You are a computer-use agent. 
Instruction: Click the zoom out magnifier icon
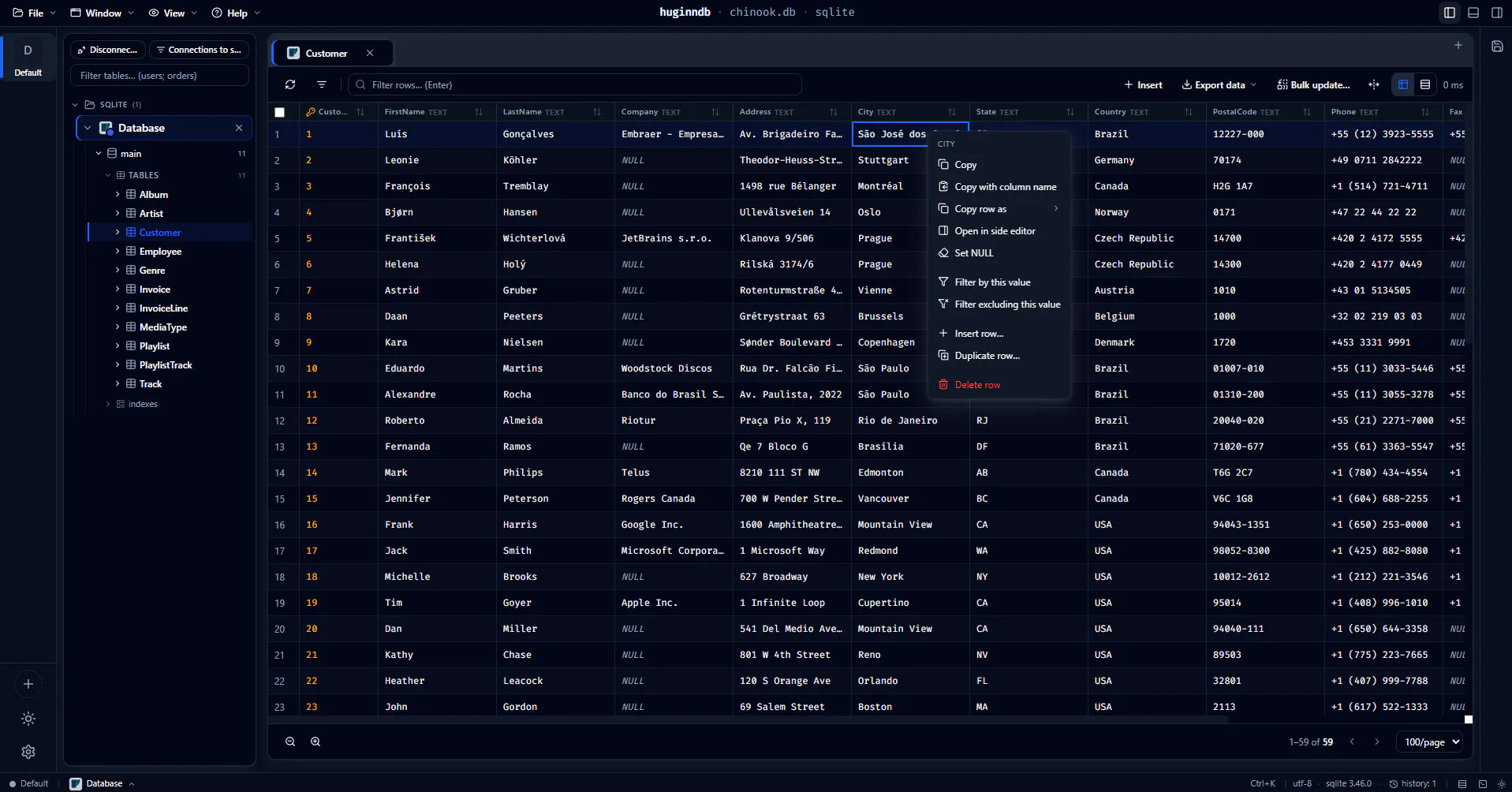coord(290,742)
